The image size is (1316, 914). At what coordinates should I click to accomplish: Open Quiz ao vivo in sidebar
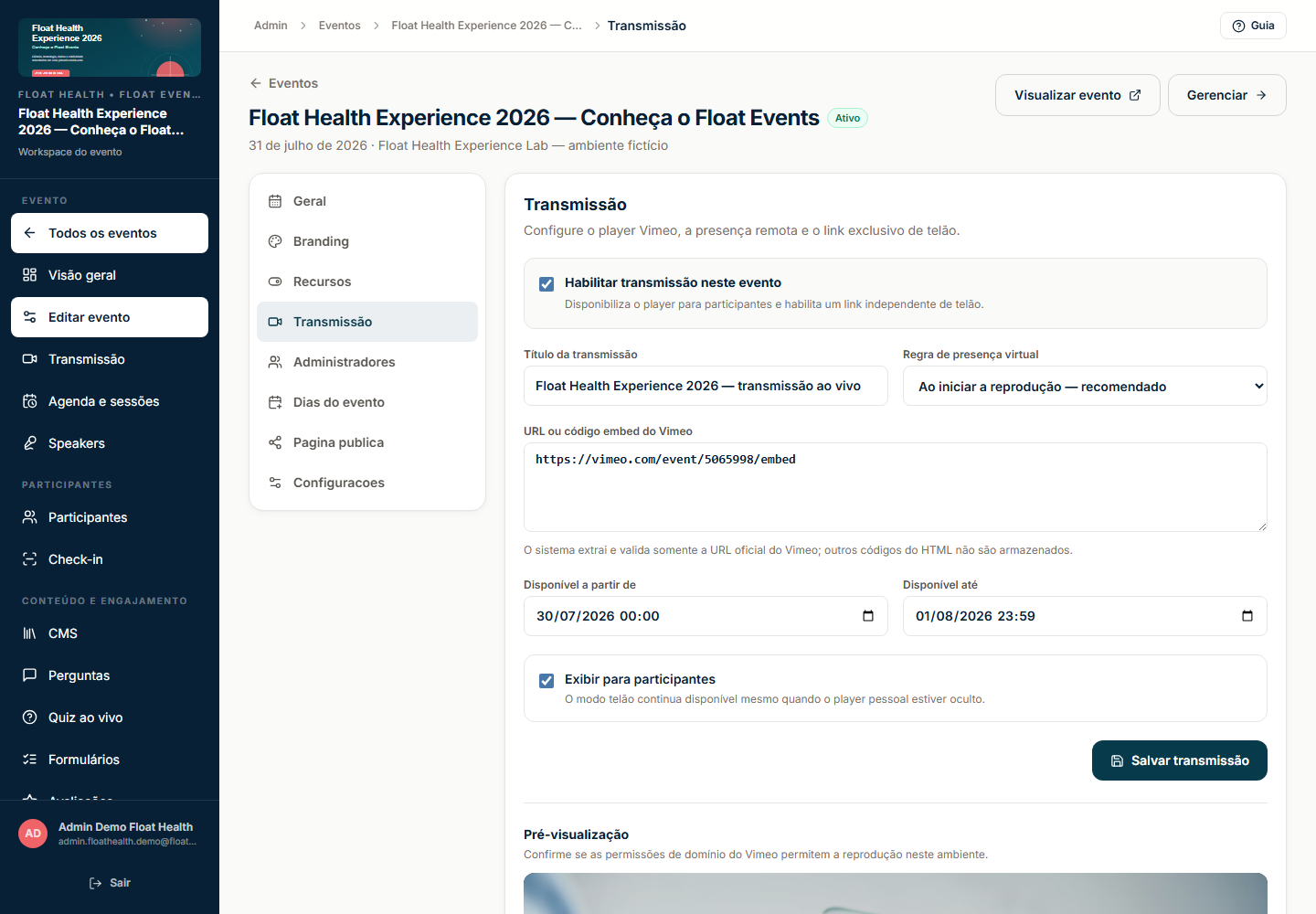[x=110, y=717]
